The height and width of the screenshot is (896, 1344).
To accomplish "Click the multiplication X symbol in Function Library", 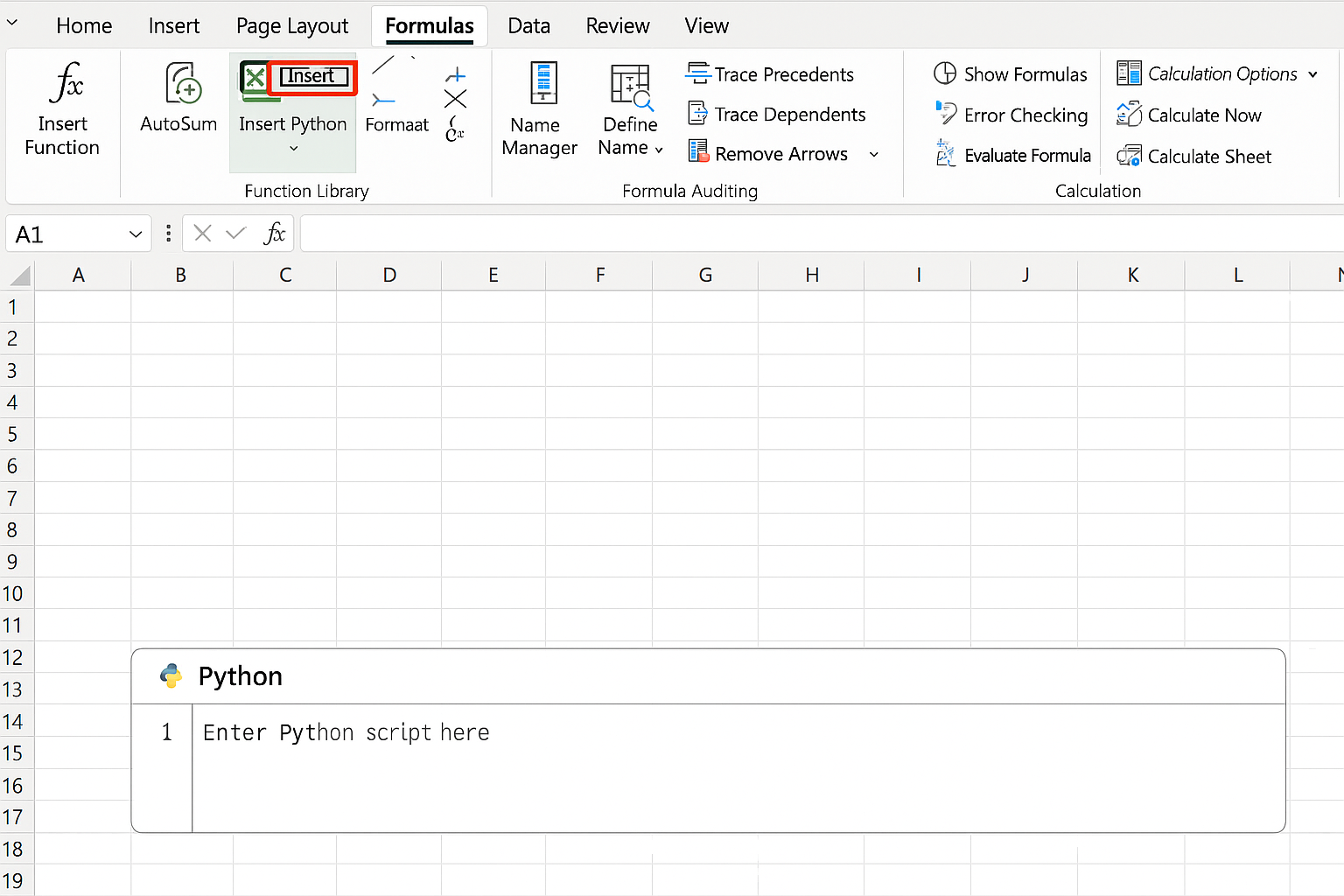I will [455, 99].
